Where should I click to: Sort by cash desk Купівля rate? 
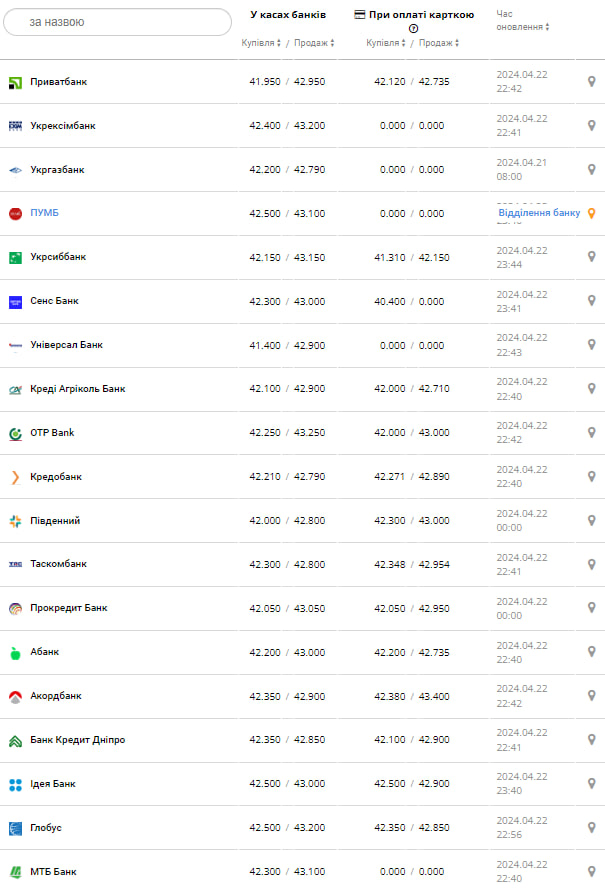point(261,43)
